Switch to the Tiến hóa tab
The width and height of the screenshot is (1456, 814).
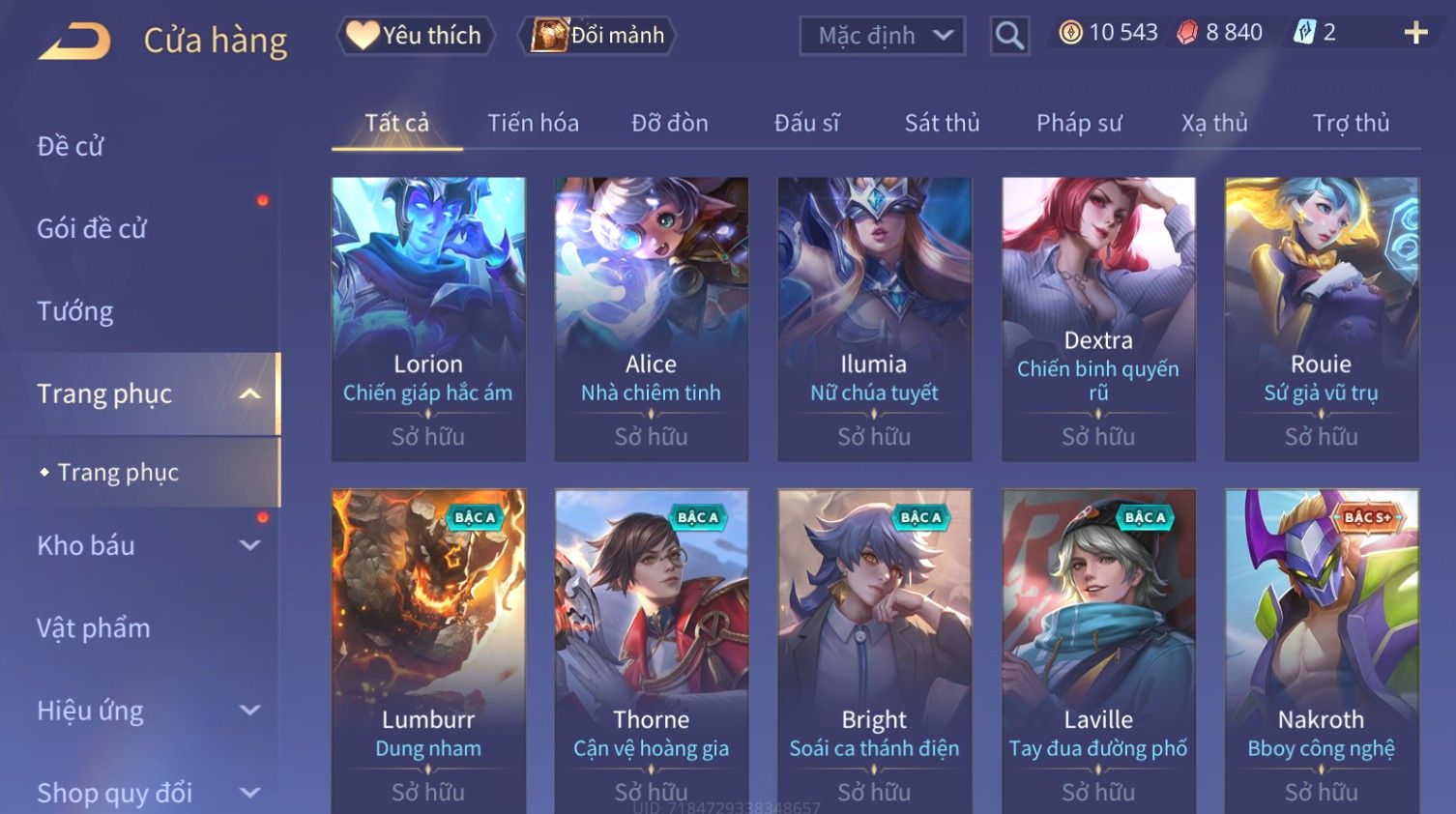[533, 123]
